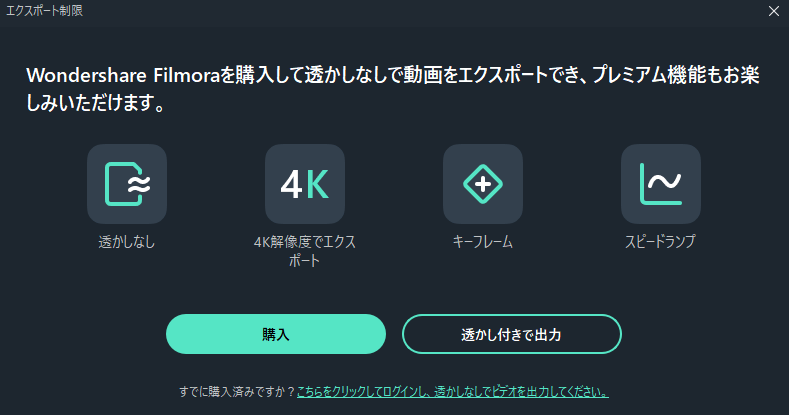Click the 4K解像度でエクスポート label
This screenshot has height=415, width=789.
[x=305, y=251]
